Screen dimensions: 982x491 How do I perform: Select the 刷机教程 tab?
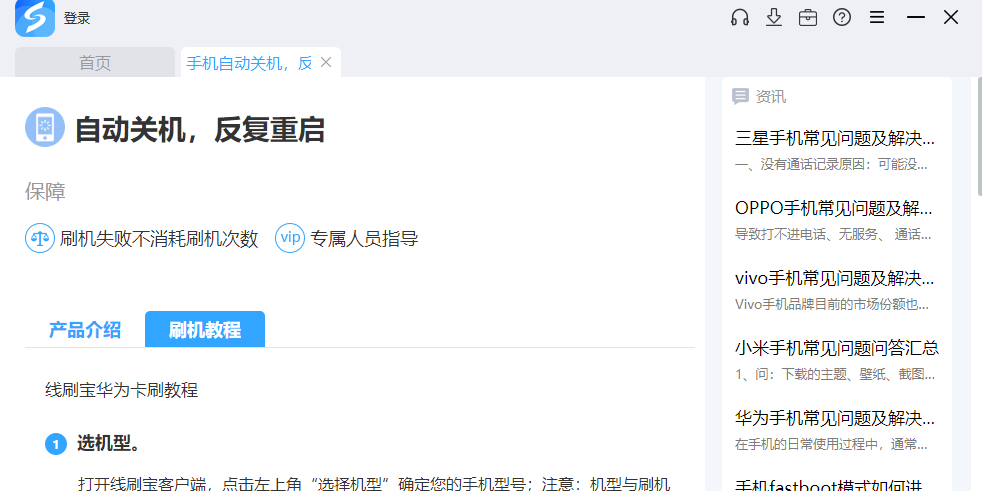(205, 329)
